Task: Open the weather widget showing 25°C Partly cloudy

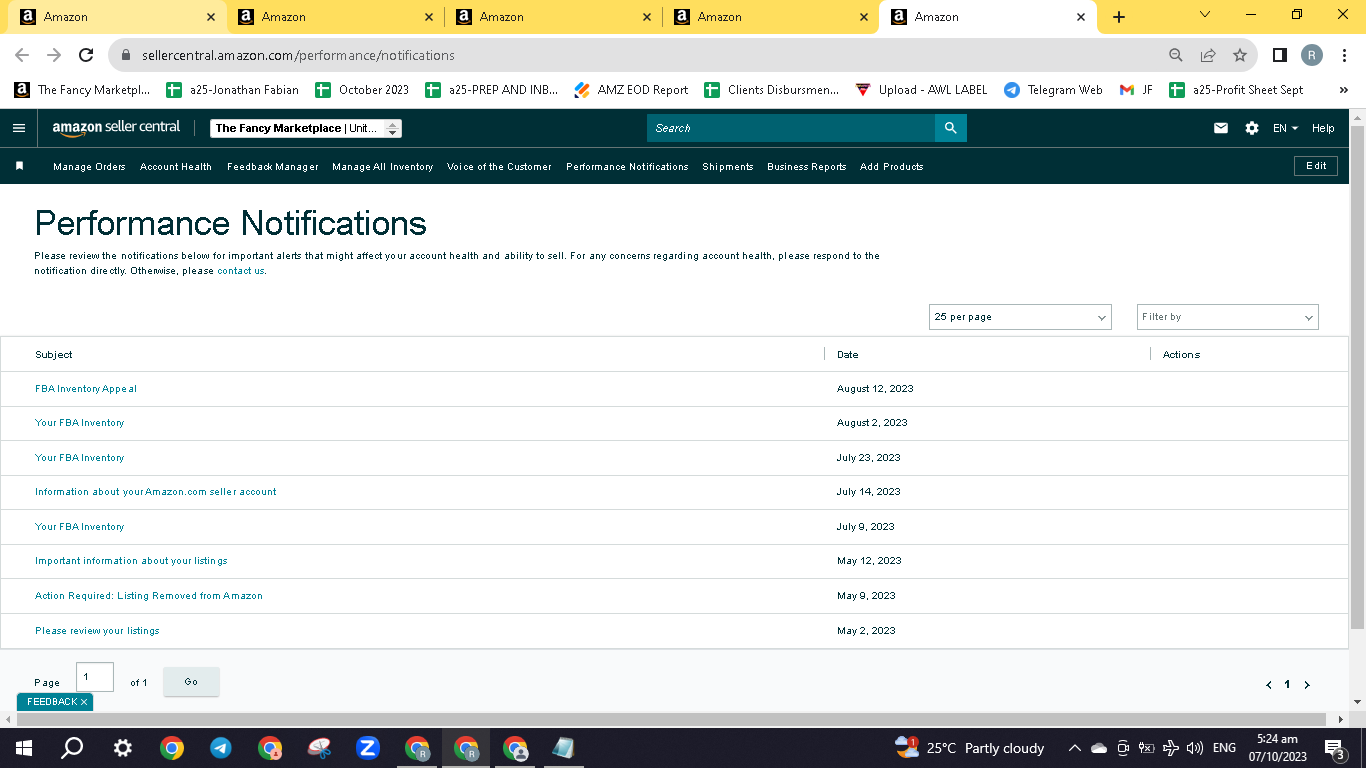Action: [970, 748]
